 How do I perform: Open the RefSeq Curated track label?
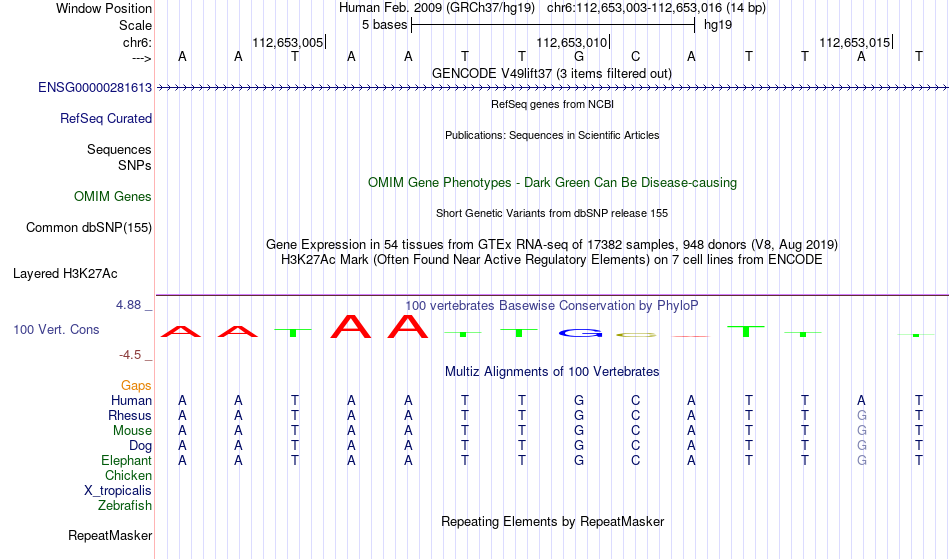105,119
